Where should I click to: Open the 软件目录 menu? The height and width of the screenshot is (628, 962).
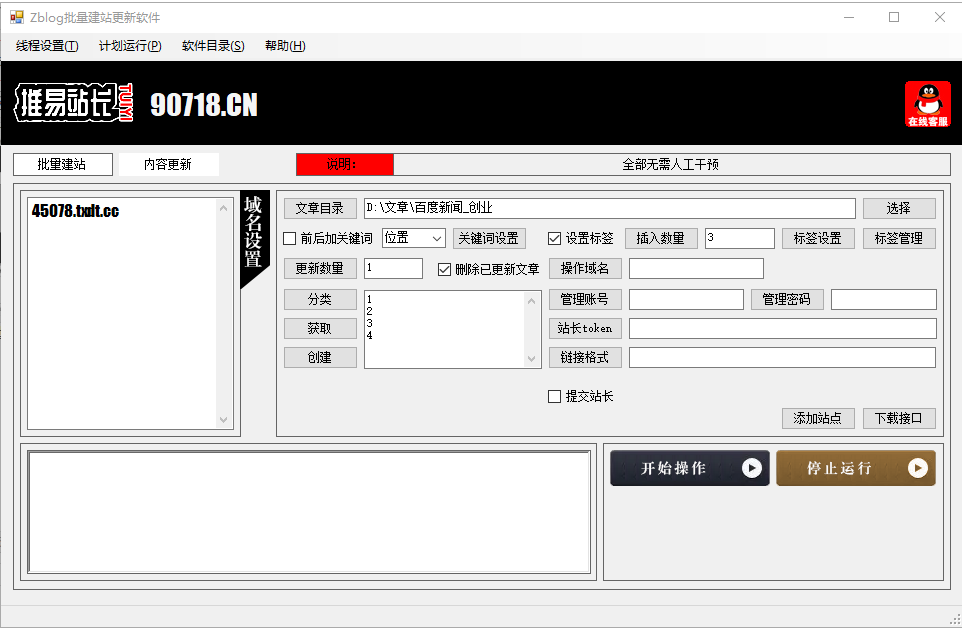point(213,46)
